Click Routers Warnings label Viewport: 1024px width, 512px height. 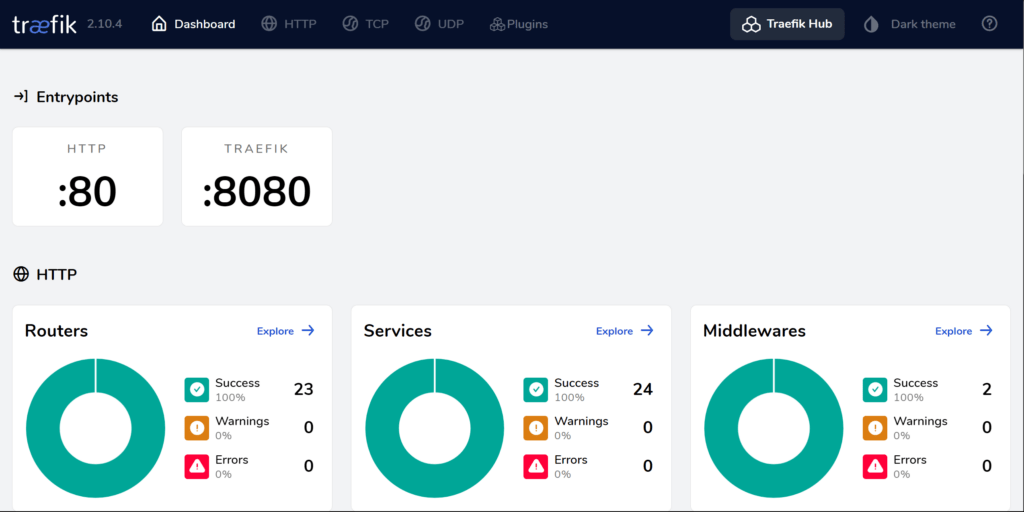pos(242,421)
